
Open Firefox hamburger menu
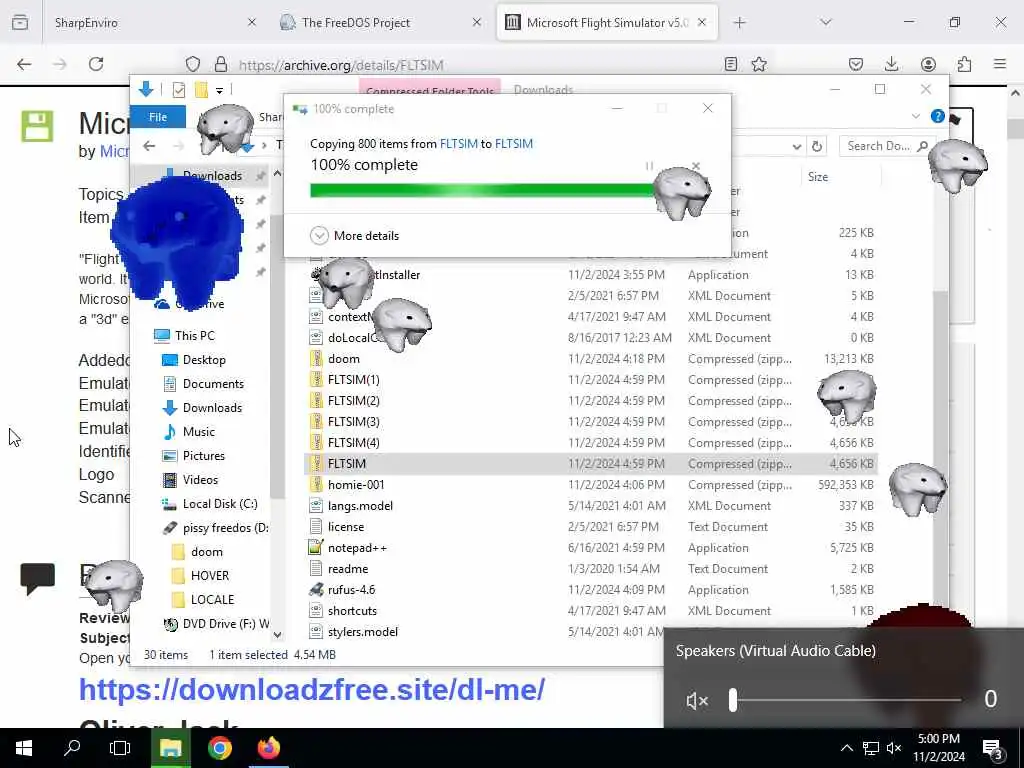(x=1000, y=64)
